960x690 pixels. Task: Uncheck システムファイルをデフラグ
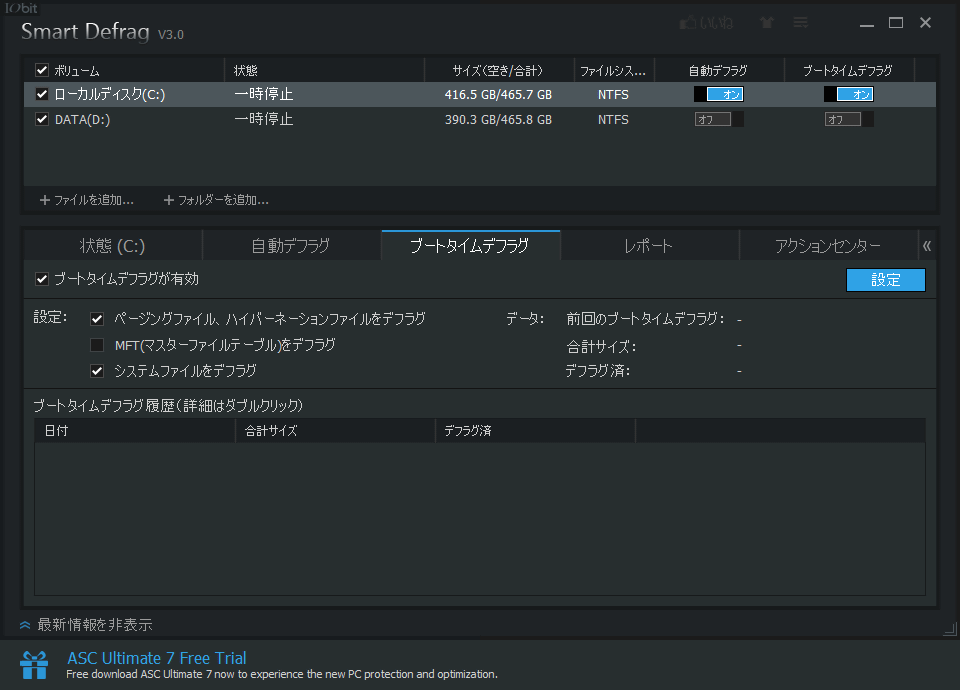(x=97, y=371)
